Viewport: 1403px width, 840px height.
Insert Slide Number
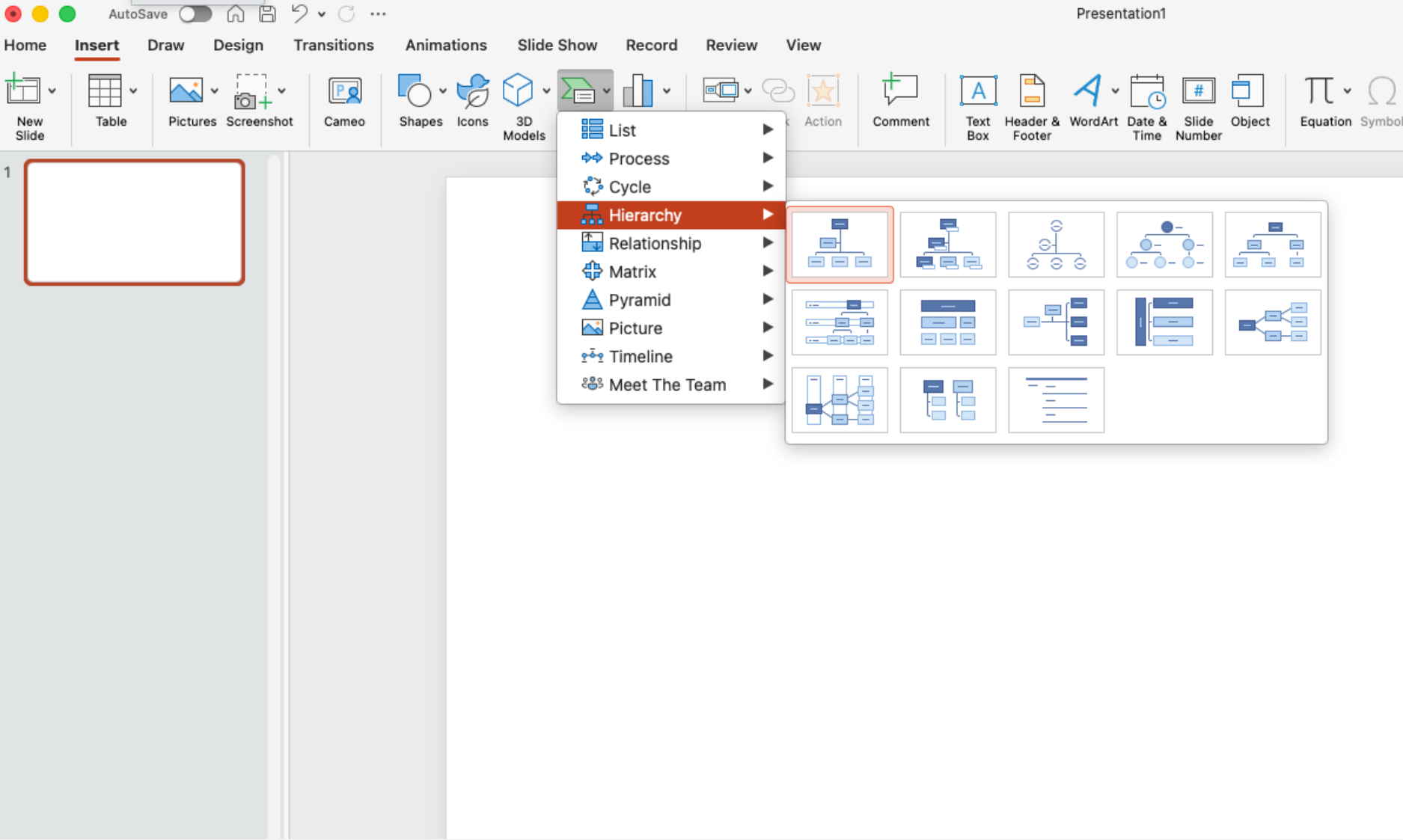[x=1198, y=106]
